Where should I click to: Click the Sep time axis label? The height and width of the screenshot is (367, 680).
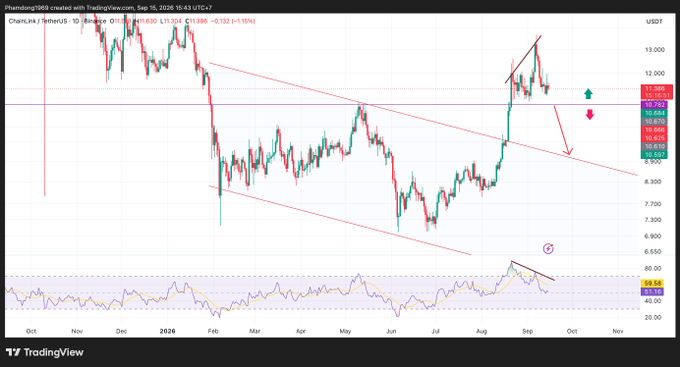pyautogui.click(x=527, y=331)
